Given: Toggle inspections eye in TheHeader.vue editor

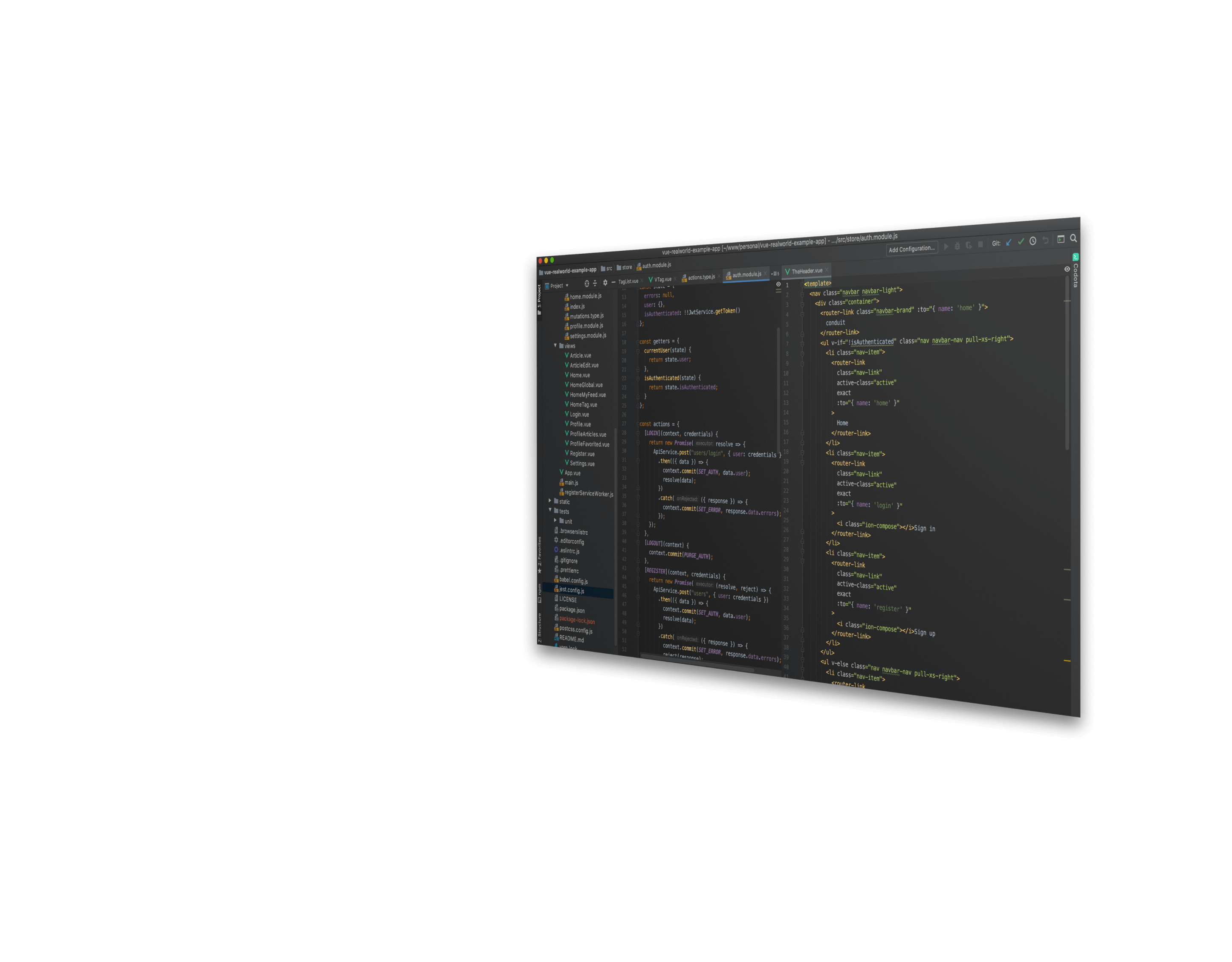Looking at the screenshot, I should [x=1067, y=269].
